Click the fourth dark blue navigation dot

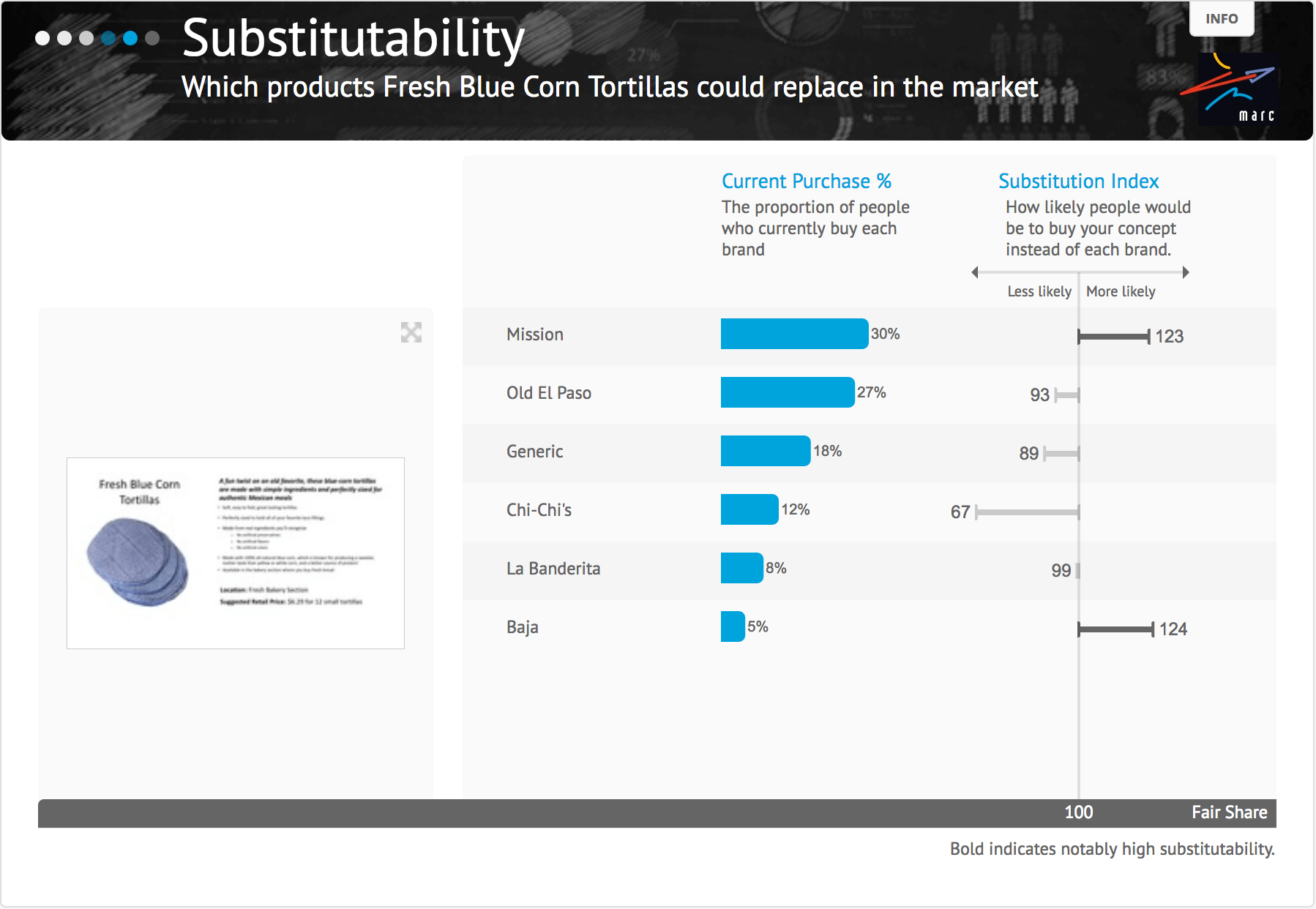coord(108,38)
